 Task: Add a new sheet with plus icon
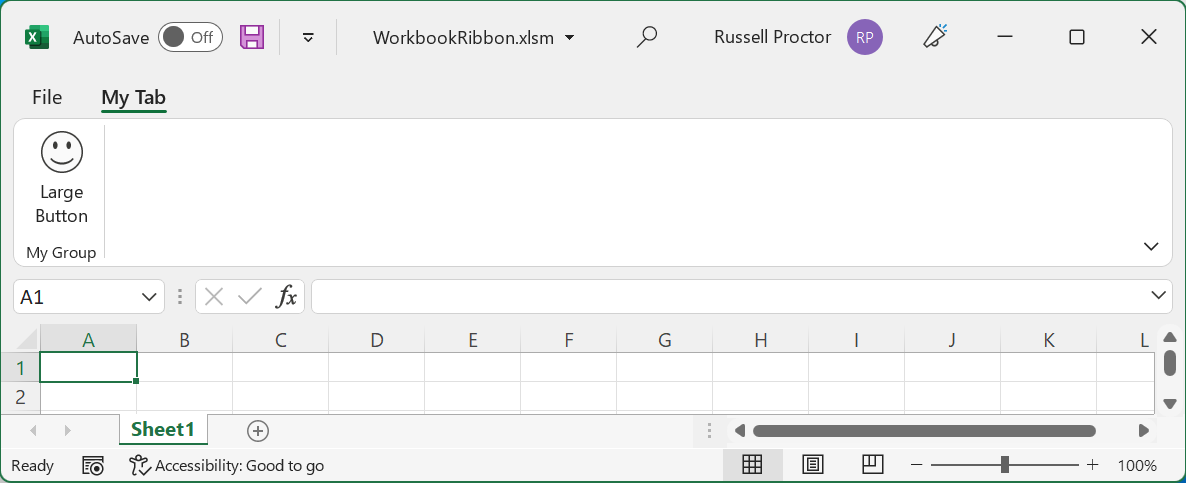[x=258, y=431]
